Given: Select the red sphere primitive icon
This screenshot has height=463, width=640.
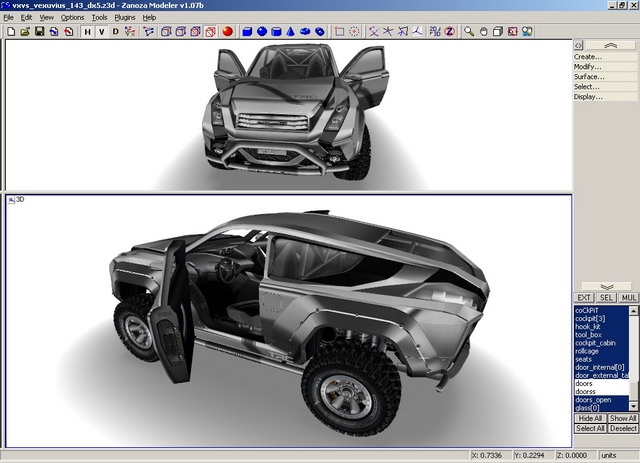Looking at the screenshot, I should (228, 31).
